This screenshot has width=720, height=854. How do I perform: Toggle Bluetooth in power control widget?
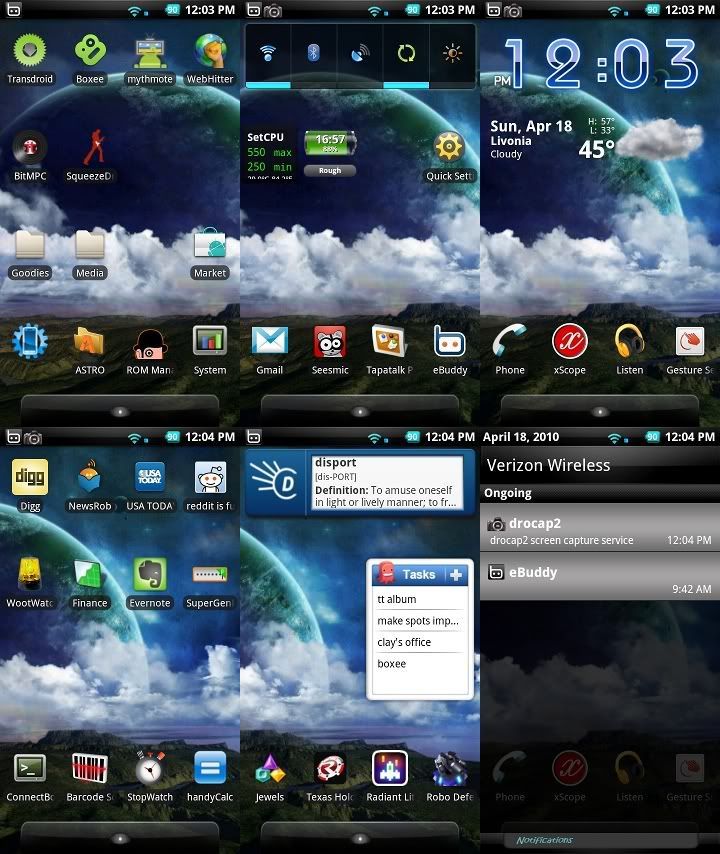pyautogui.click(x=314, y=56)
